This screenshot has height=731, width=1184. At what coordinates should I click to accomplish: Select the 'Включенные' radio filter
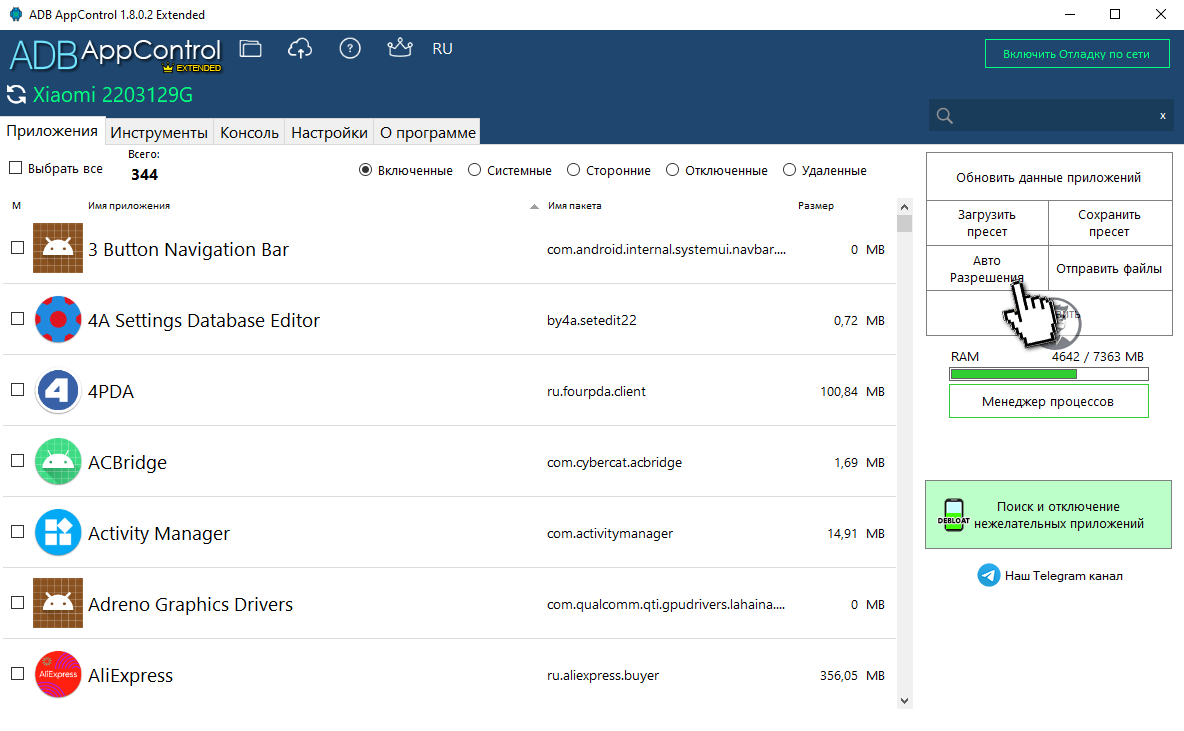pyautogui.click(x=365, y=170)
